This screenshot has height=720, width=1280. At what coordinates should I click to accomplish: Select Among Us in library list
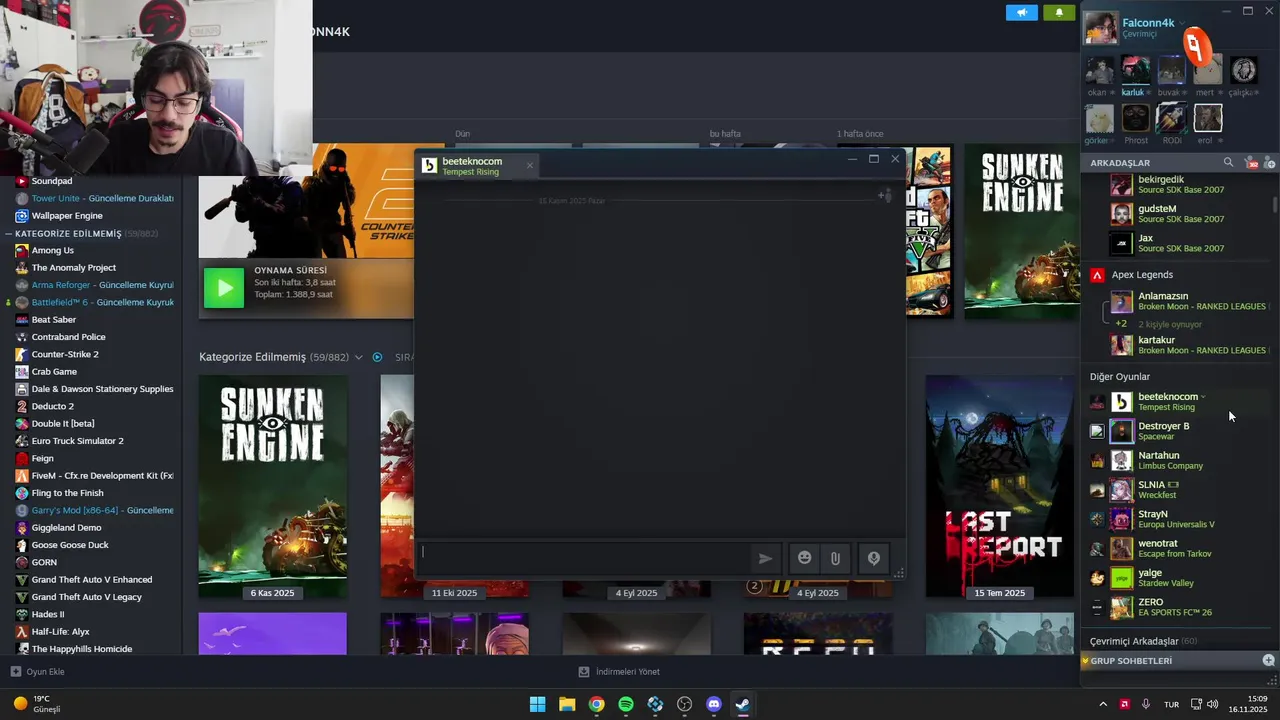tap(52, 250)
